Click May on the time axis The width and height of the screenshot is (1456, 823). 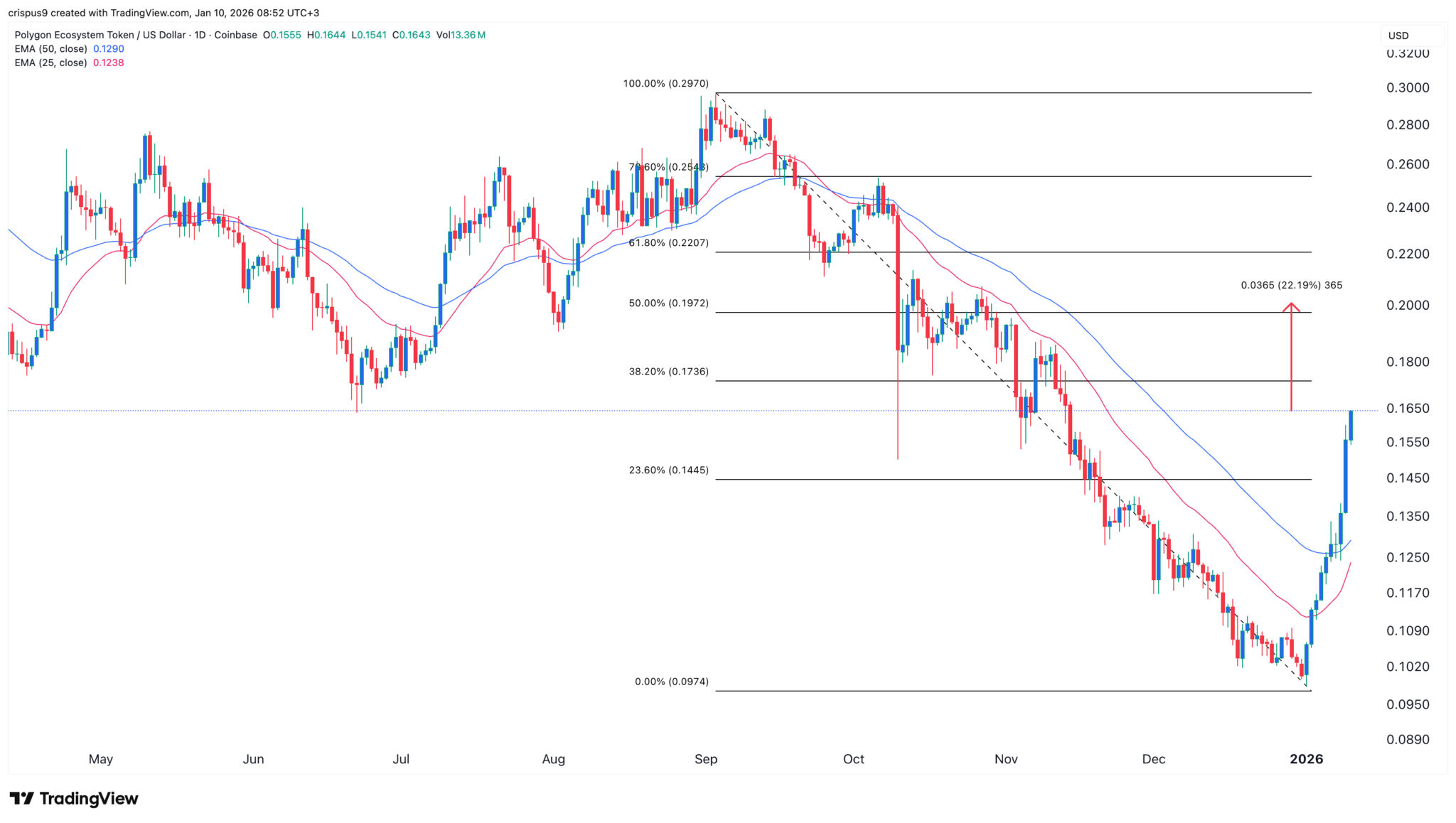point(101,759)
